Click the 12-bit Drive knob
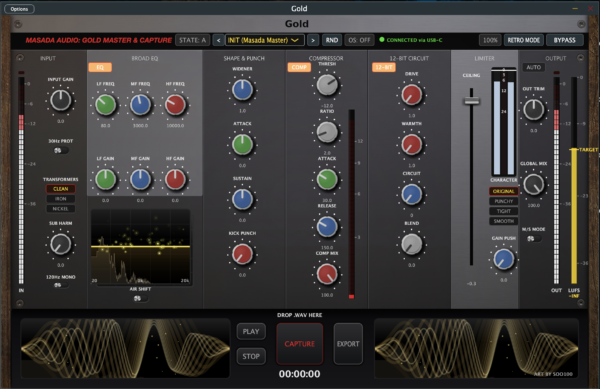600x389 pixels. coord(411,95)
